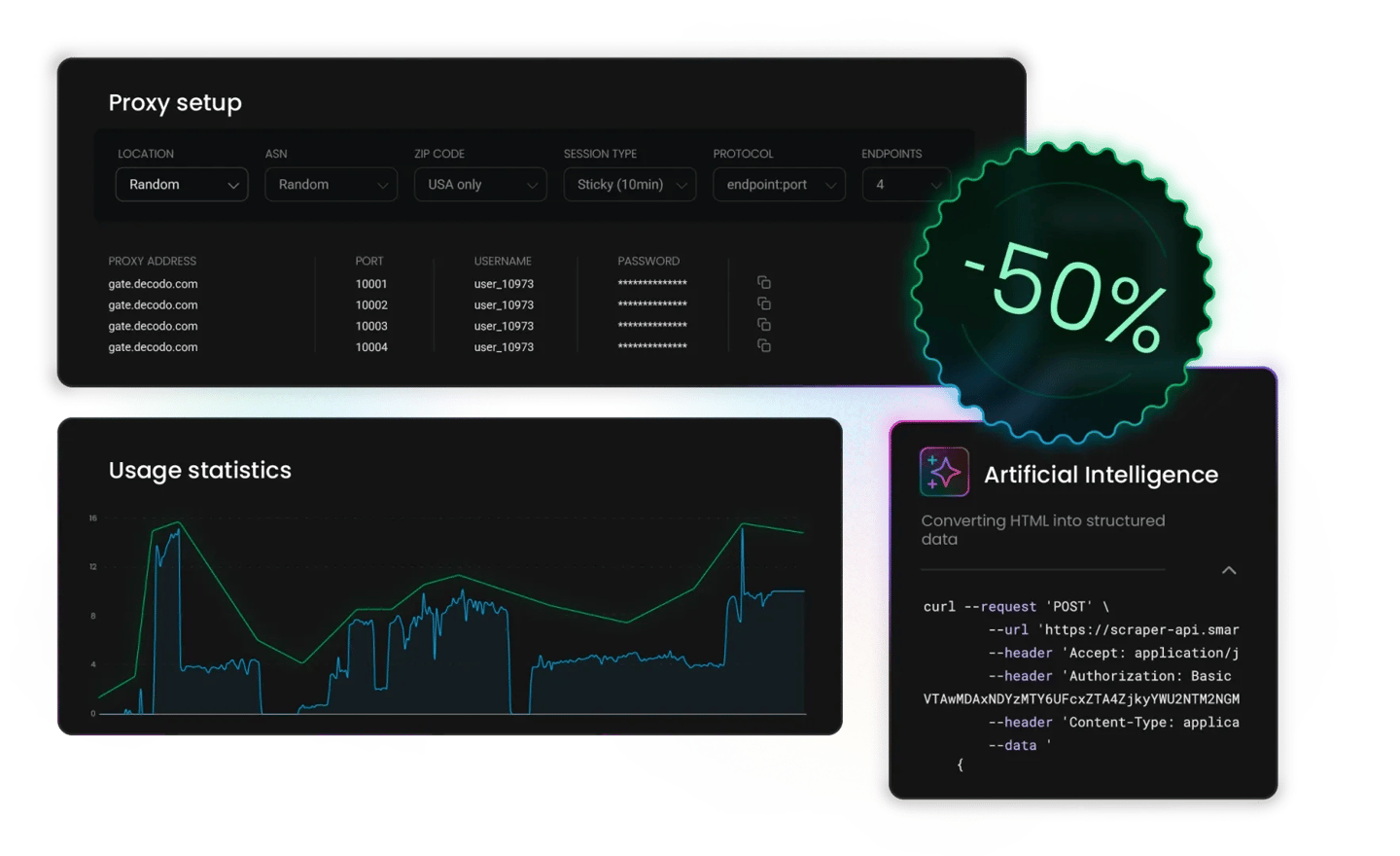Copy credentials for port 10002 row
Viewport: 1400px width, 856px height.
[x=764, y=303]
